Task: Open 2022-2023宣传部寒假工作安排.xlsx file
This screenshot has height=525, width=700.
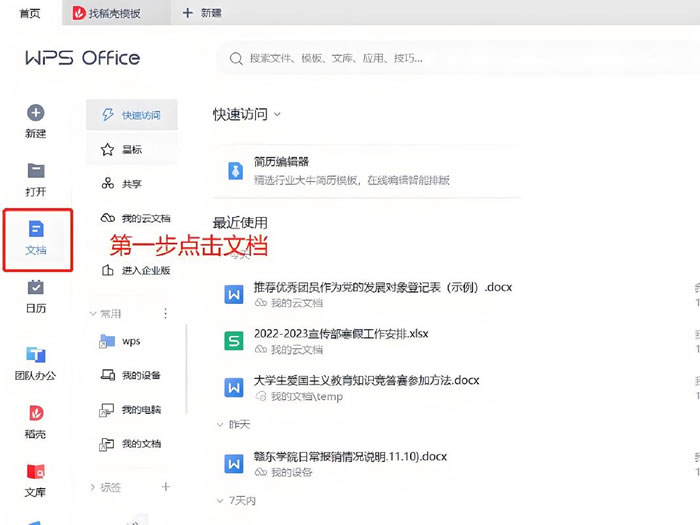Action: click(x=341, y=333)
